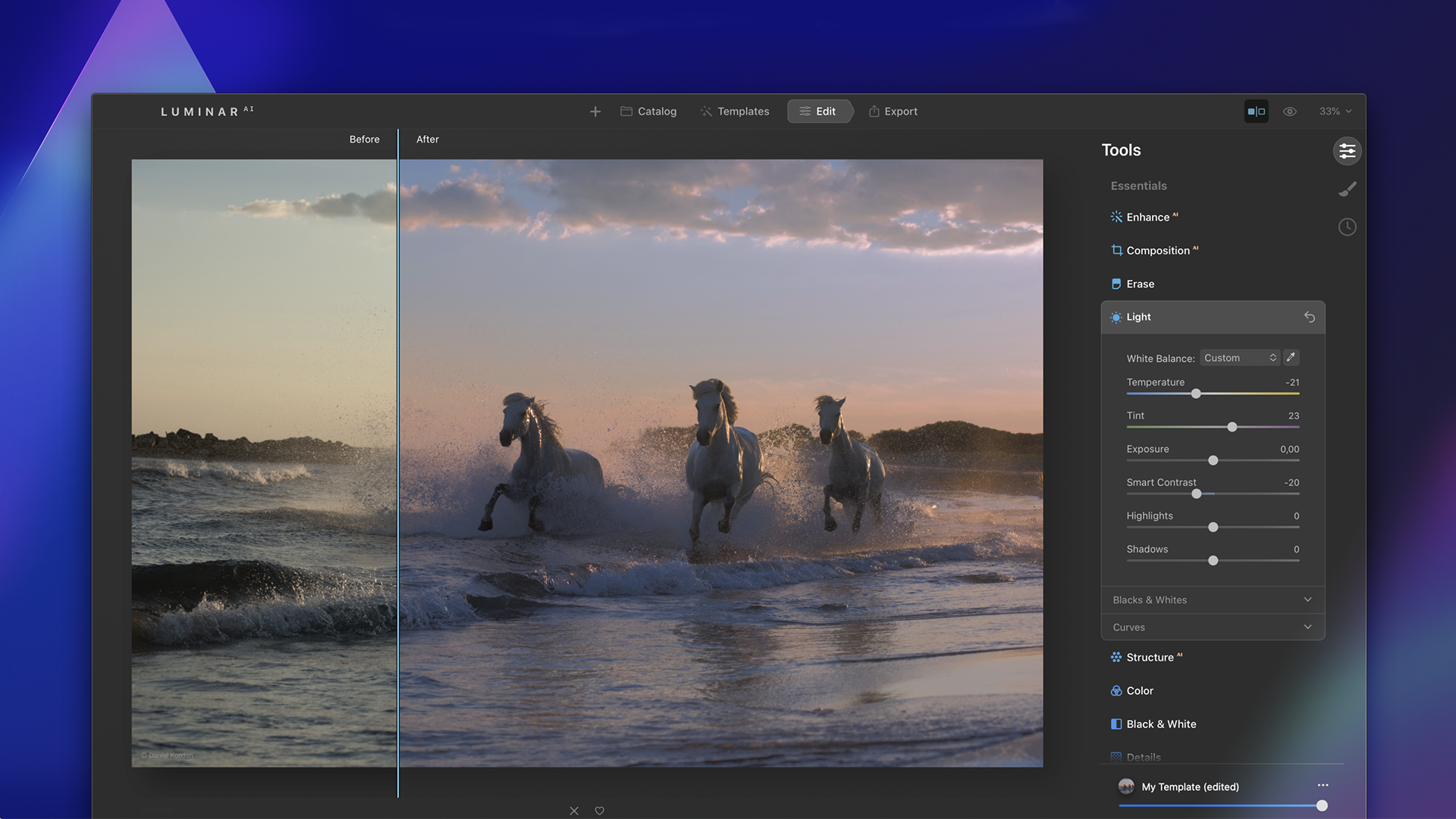Open the local masking brush icon
Screen dimensions: 1456x819
(x=1347, y=189)
